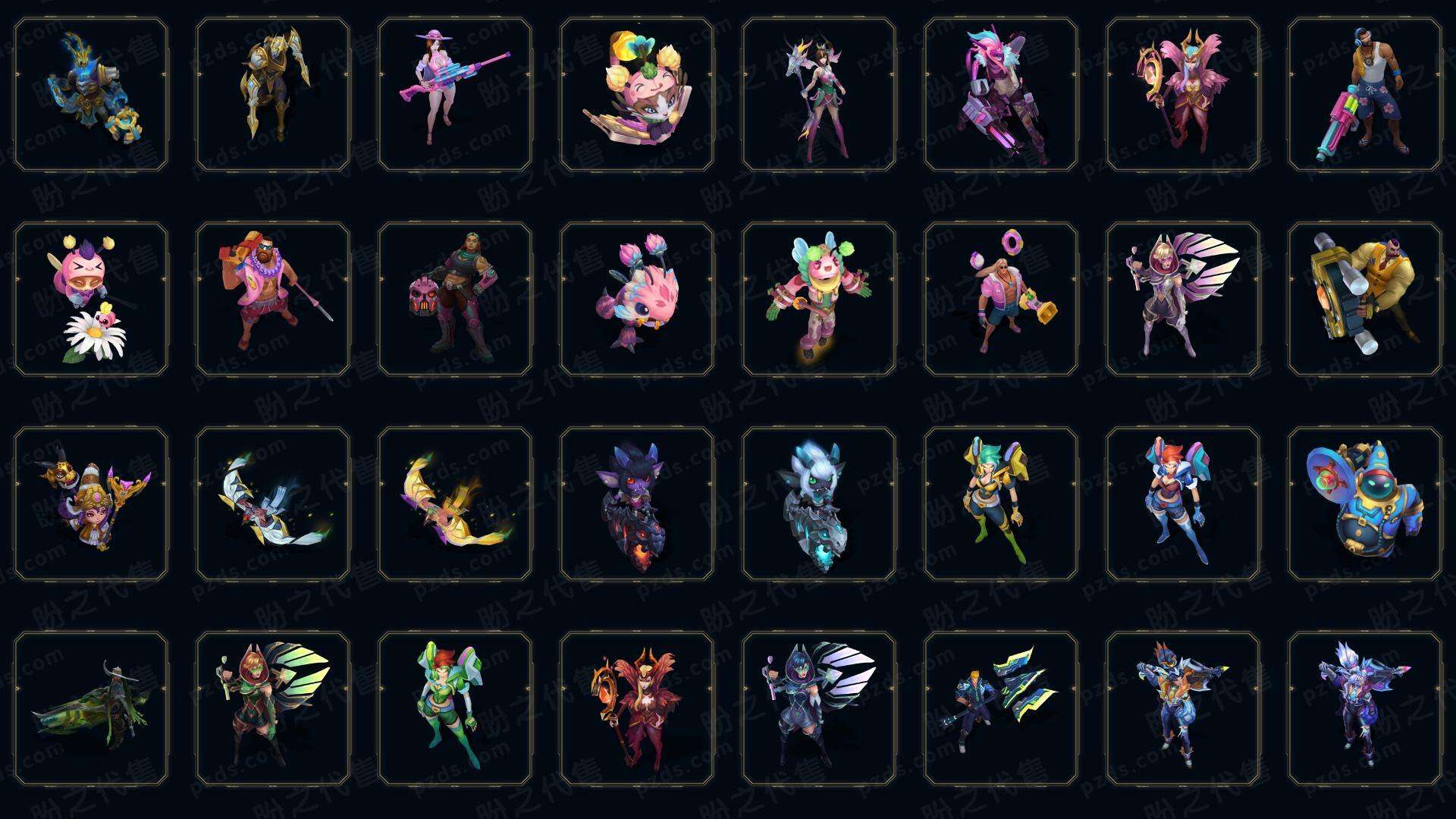Viewport: 1456px width, 819px height.
Task: Select the pink sniper rifle woman skin
Action: coord(455,95)
